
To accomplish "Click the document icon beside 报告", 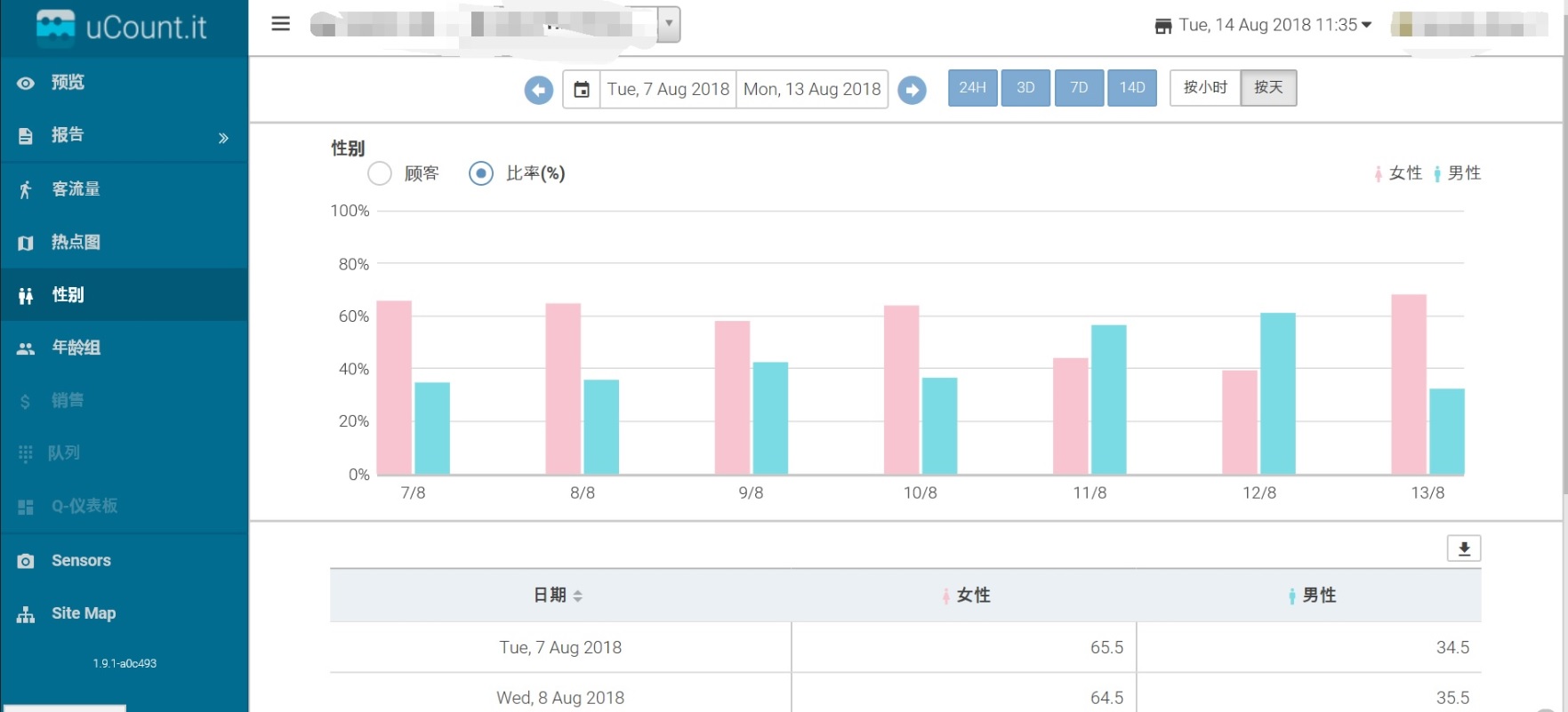I will pos(26,136).
